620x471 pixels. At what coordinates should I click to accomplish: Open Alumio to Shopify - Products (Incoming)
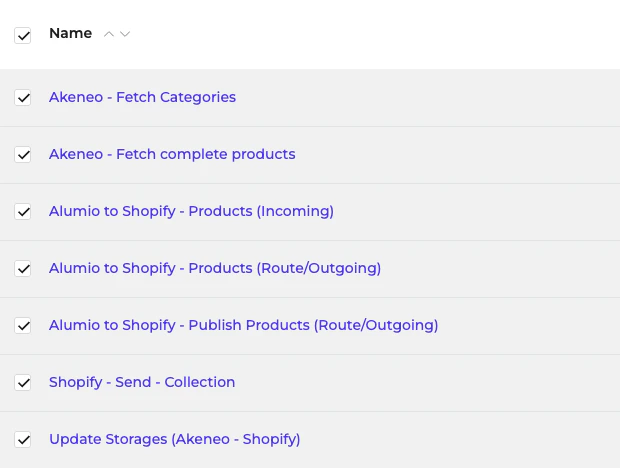click(x=191, y=212)
